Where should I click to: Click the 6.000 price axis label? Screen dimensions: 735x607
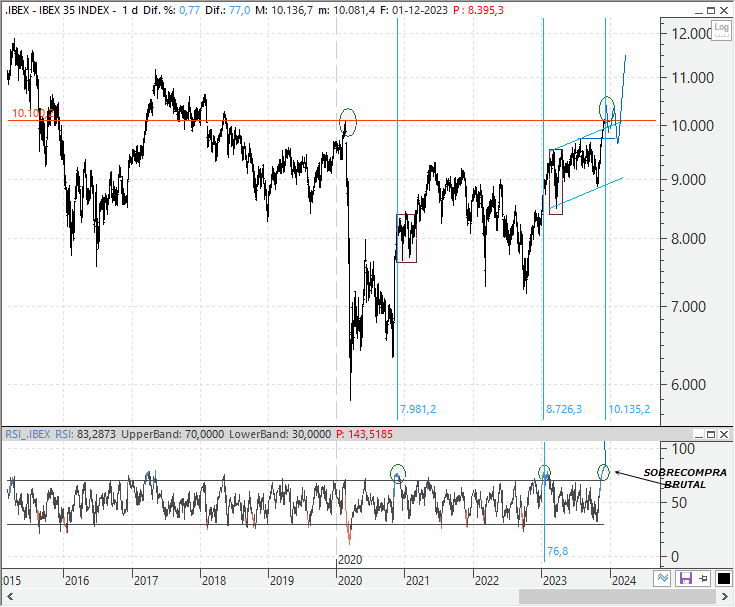click(689, 384)
